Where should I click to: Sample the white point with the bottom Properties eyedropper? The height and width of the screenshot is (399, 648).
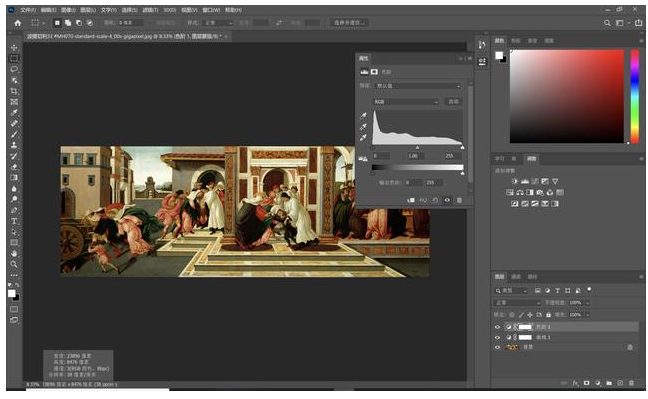point(363,138)
